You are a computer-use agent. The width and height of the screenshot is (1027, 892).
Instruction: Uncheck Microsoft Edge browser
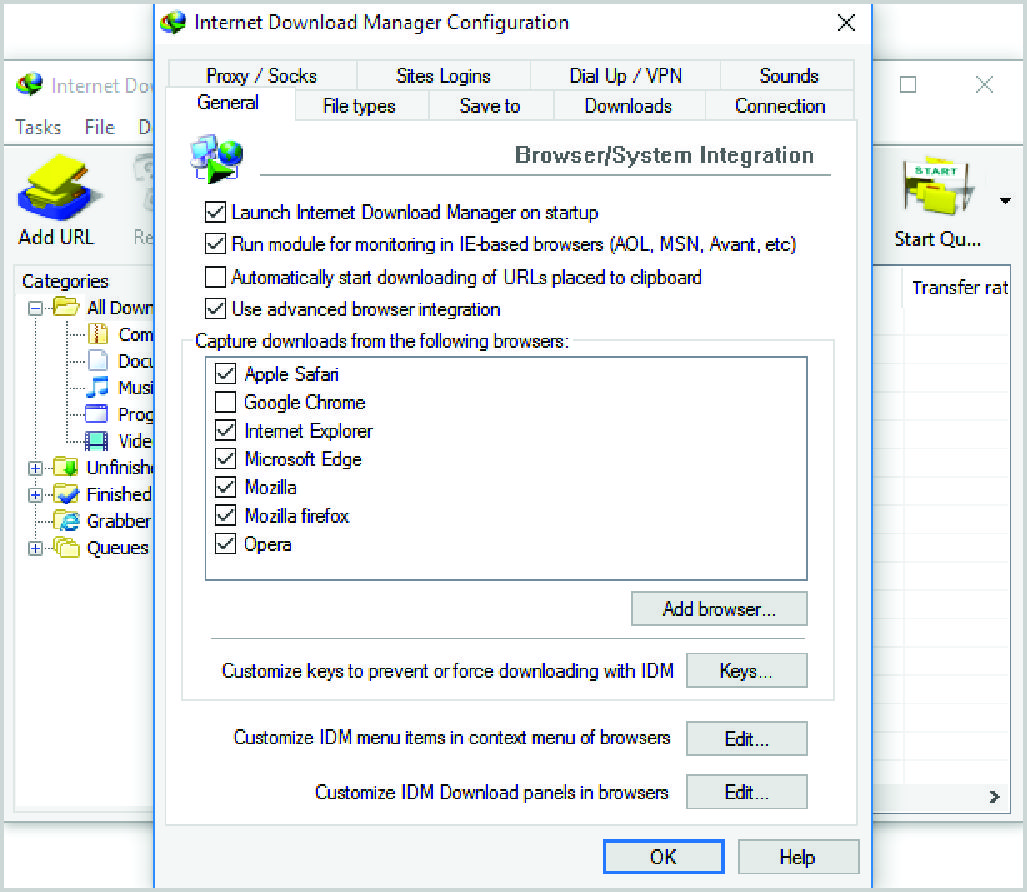225,458
